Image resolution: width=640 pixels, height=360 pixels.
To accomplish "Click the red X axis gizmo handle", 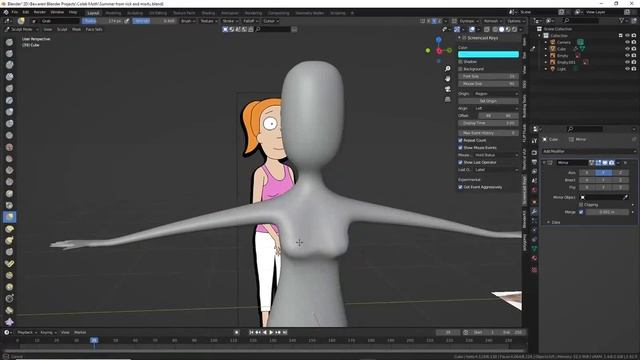I will (x=439, y=51).
